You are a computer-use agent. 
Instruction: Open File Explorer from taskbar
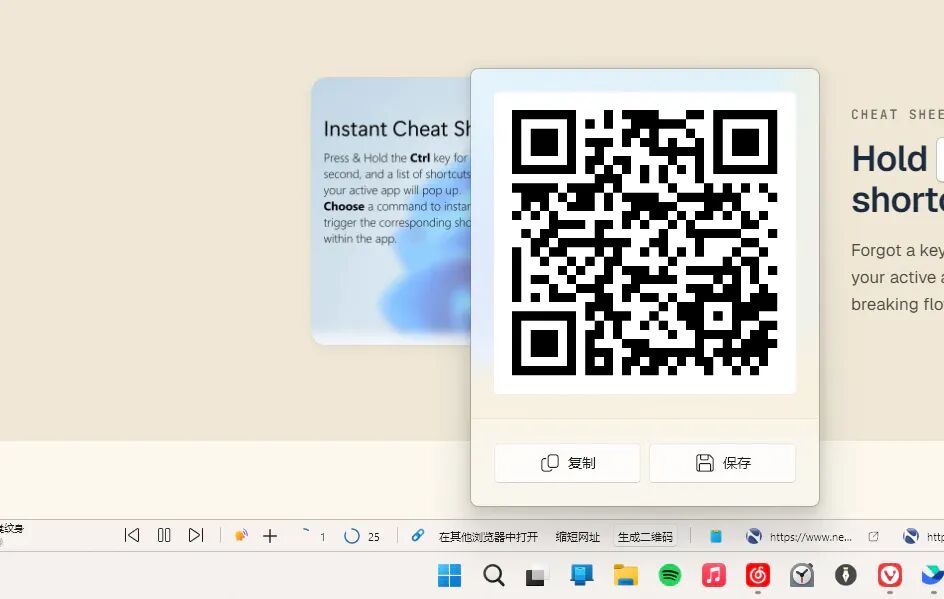(x=626, y=576)
